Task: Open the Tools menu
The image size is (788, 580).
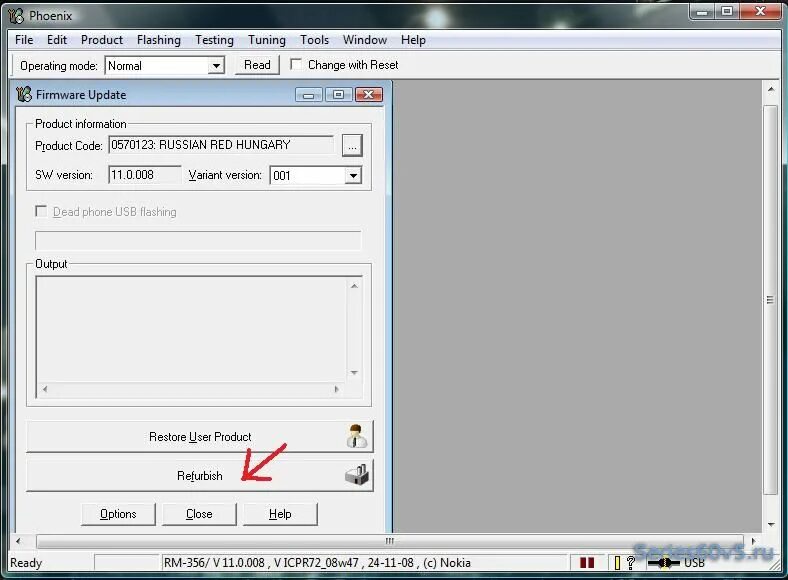Action: click(314, 40)
